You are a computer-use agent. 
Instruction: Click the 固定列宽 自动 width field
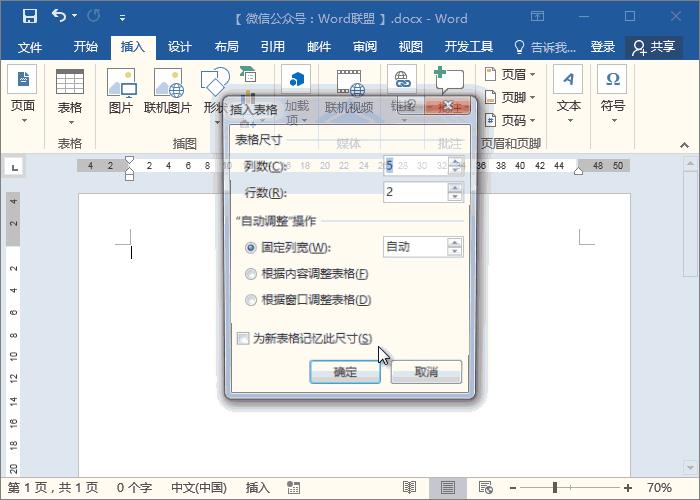coord(415,247)
